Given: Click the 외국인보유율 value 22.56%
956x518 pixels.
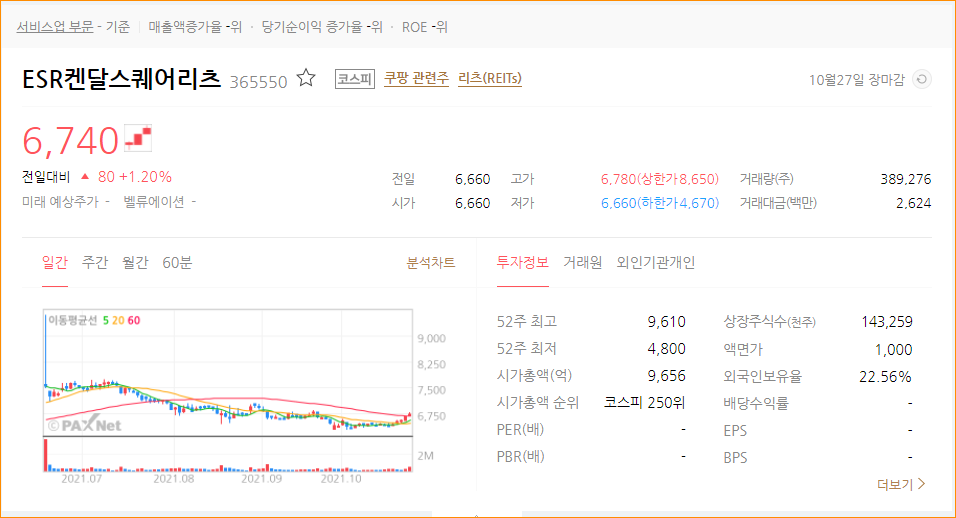Looking at the screenshot, I should (x=885, y=377).
